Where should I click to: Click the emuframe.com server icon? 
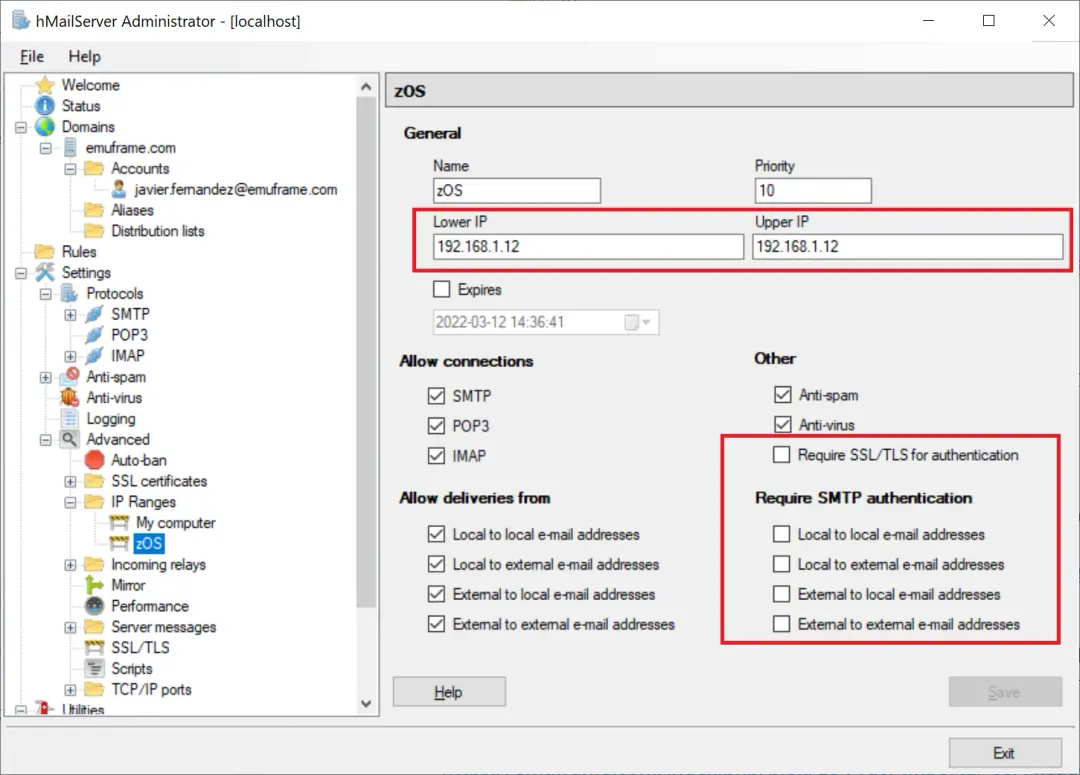pos(70,147)
